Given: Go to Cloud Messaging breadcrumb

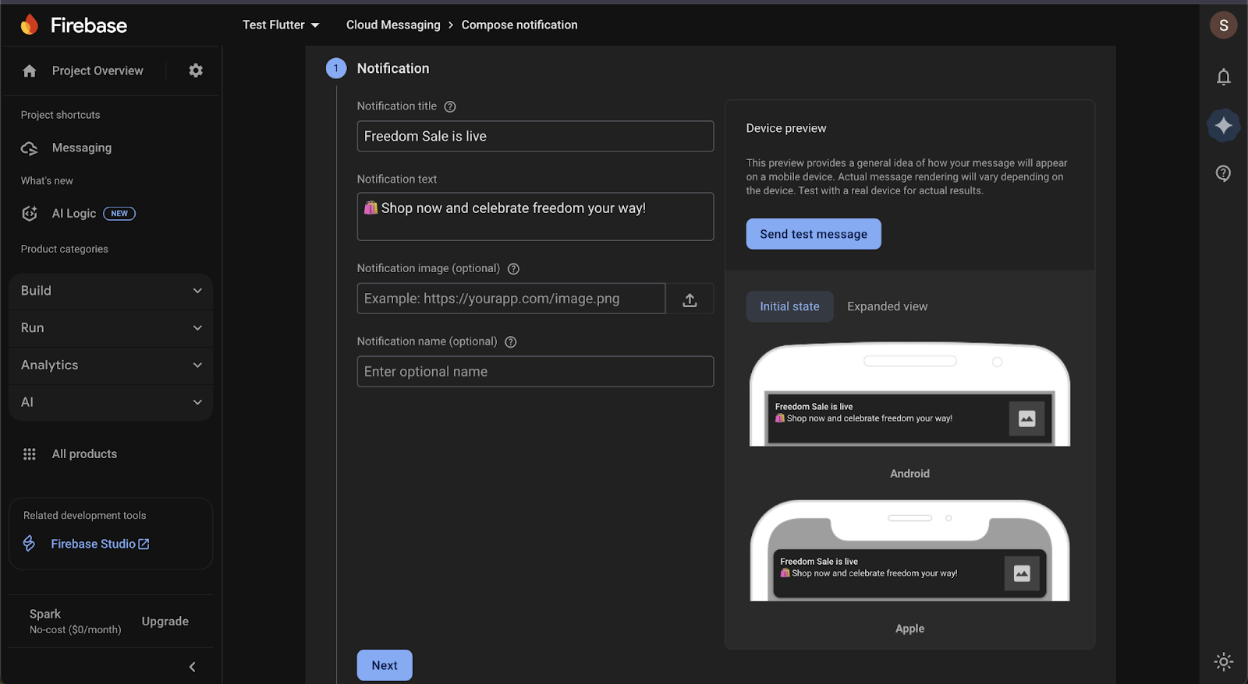Looking at the screenshot, I should tap(393, 25).
